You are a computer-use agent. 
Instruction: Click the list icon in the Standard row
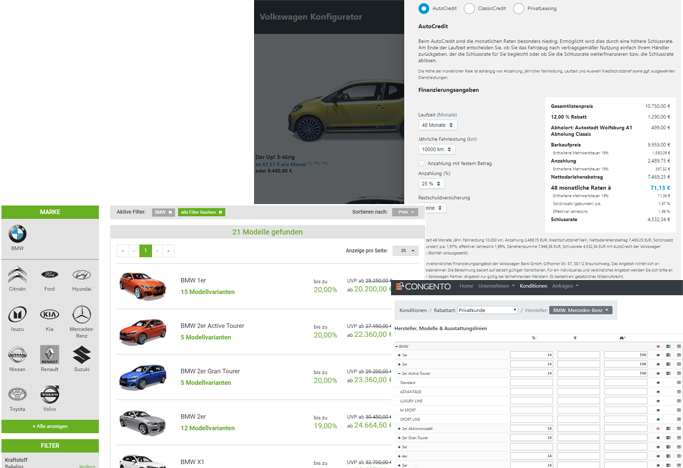[x=679, y=383]
